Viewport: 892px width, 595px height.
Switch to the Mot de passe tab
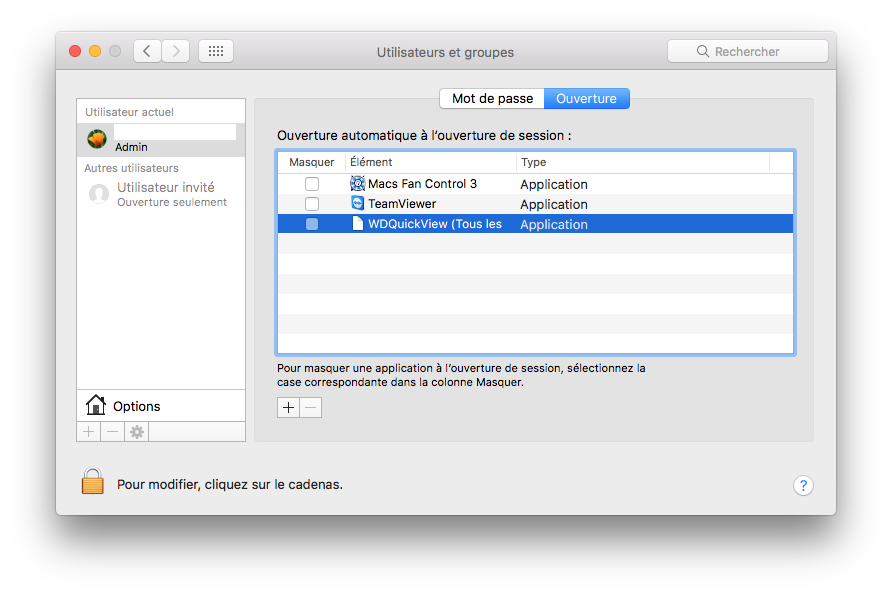(x=492, y=98)
